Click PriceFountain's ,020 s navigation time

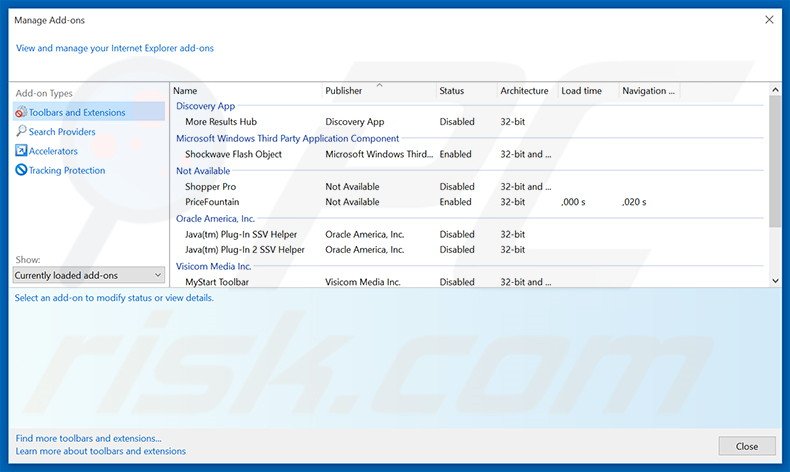pos(634,202)
